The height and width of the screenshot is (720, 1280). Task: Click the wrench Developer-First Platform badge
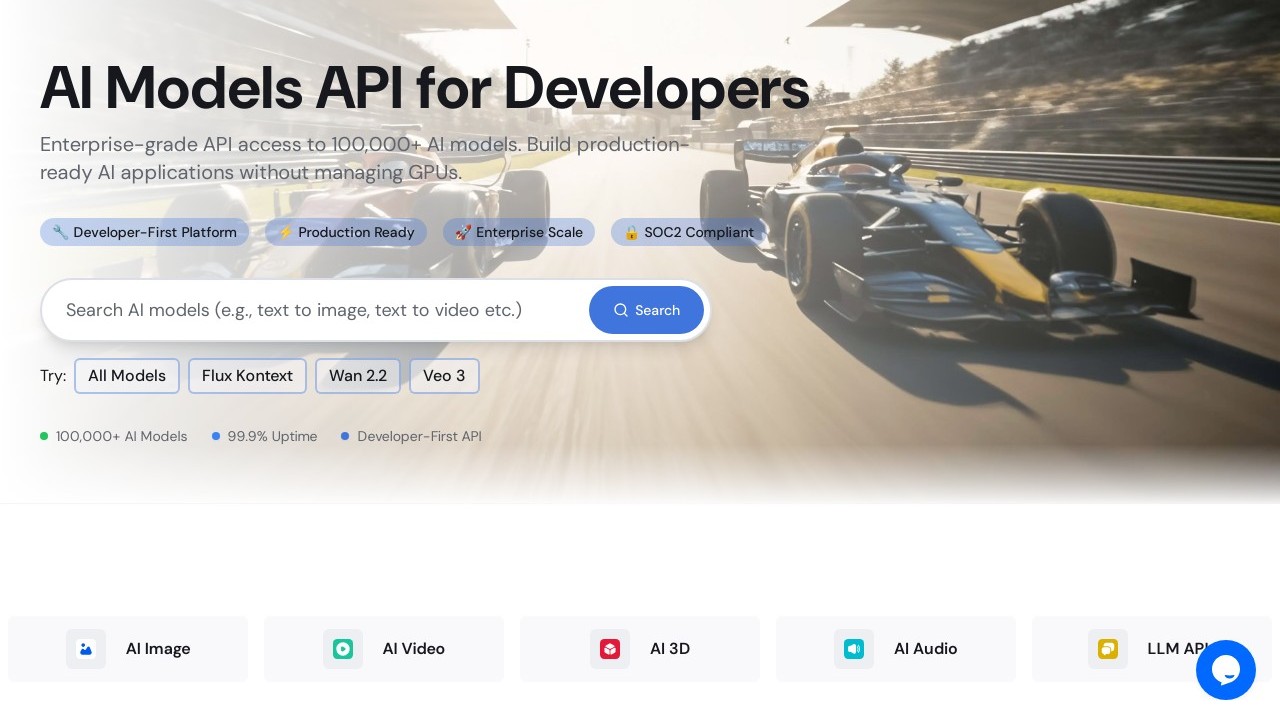click(x=145, y=232)
